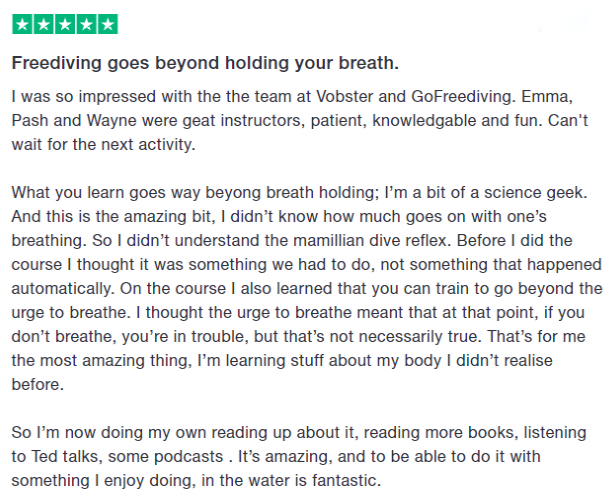Click the name "Emma" in the review
Viewport: 612px width, 501px height.
point(571,99)
